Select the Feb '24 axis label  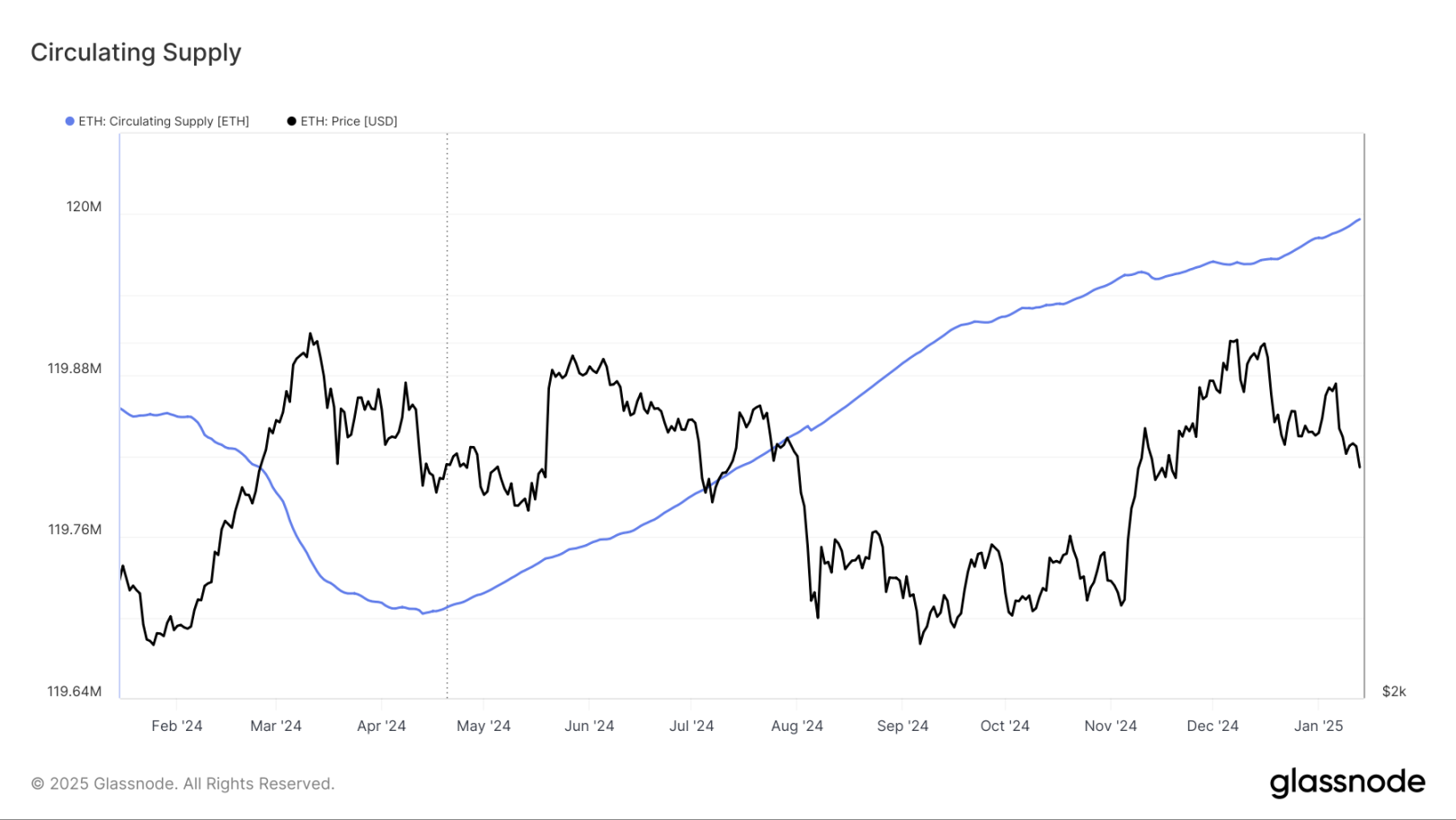pos(177,726)
